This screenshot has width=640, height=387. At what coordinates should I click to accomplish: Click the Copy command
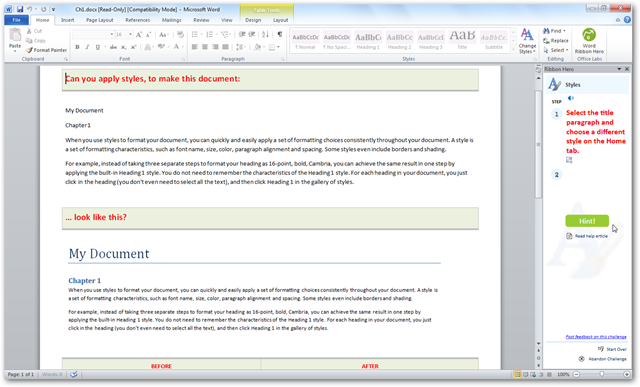coord(35,40)
